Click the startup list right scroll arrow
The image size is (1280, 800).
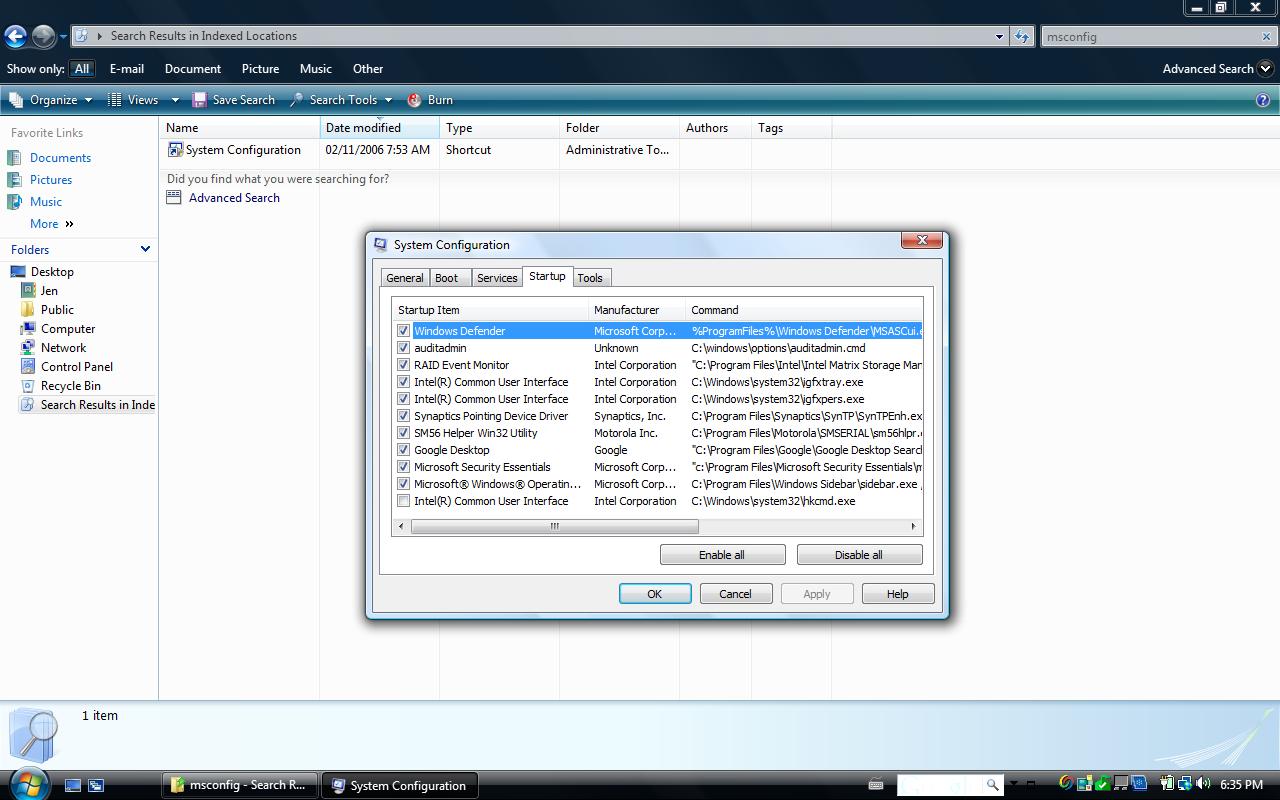913,526
